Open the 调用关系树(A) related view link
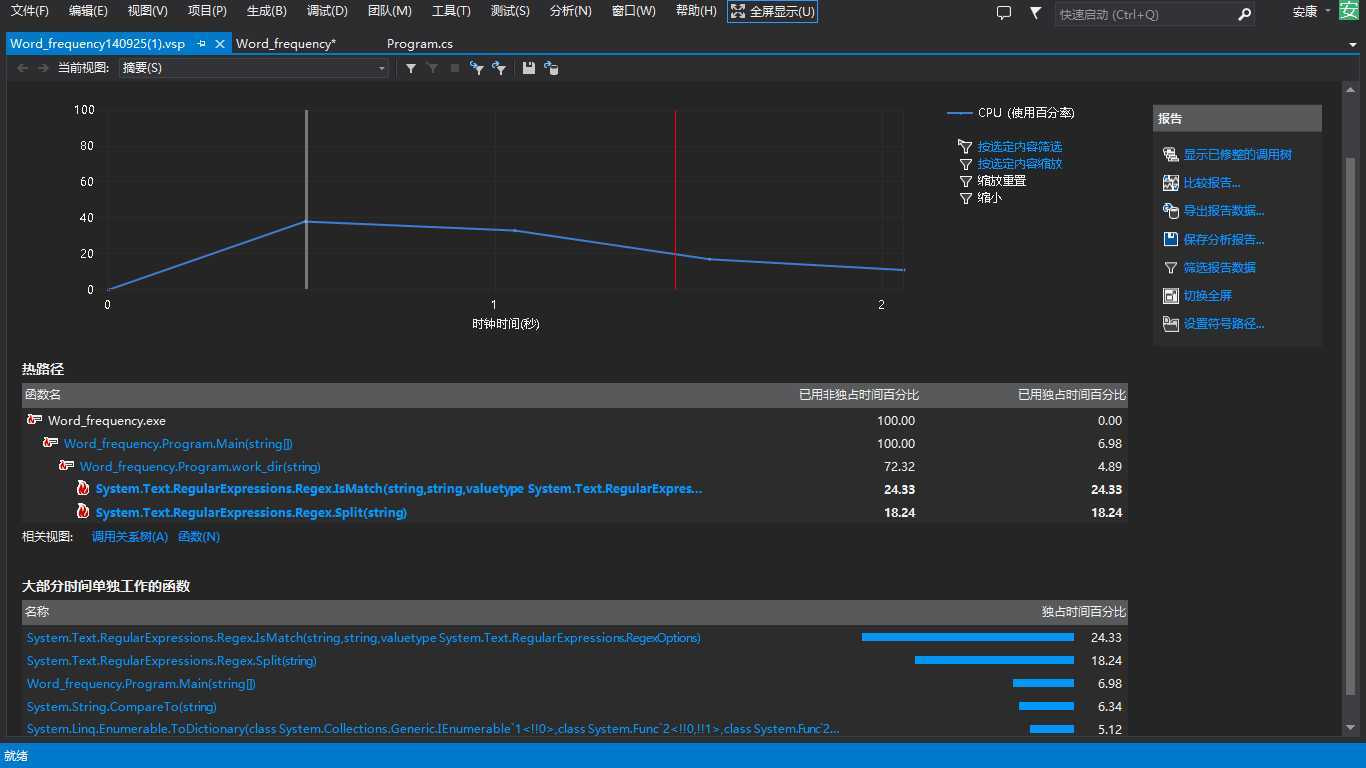 (130, 537)
